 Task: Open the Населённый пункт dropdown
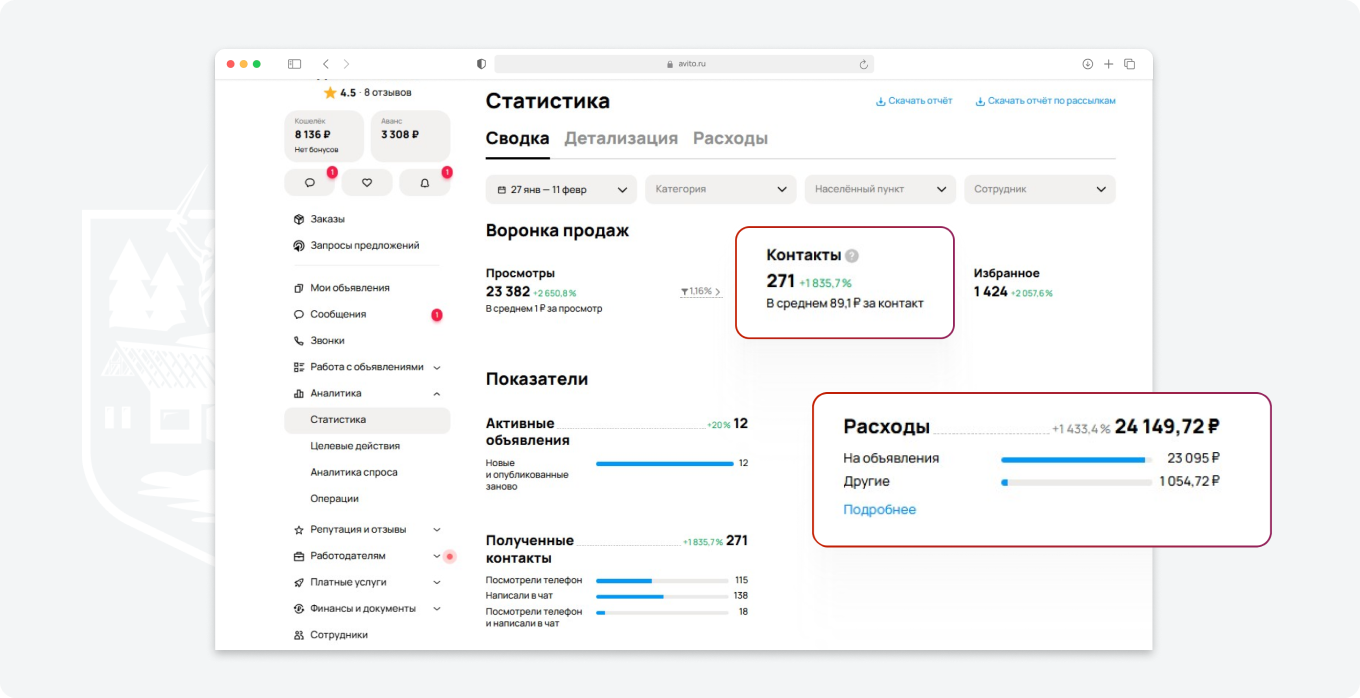pos(880,189)
